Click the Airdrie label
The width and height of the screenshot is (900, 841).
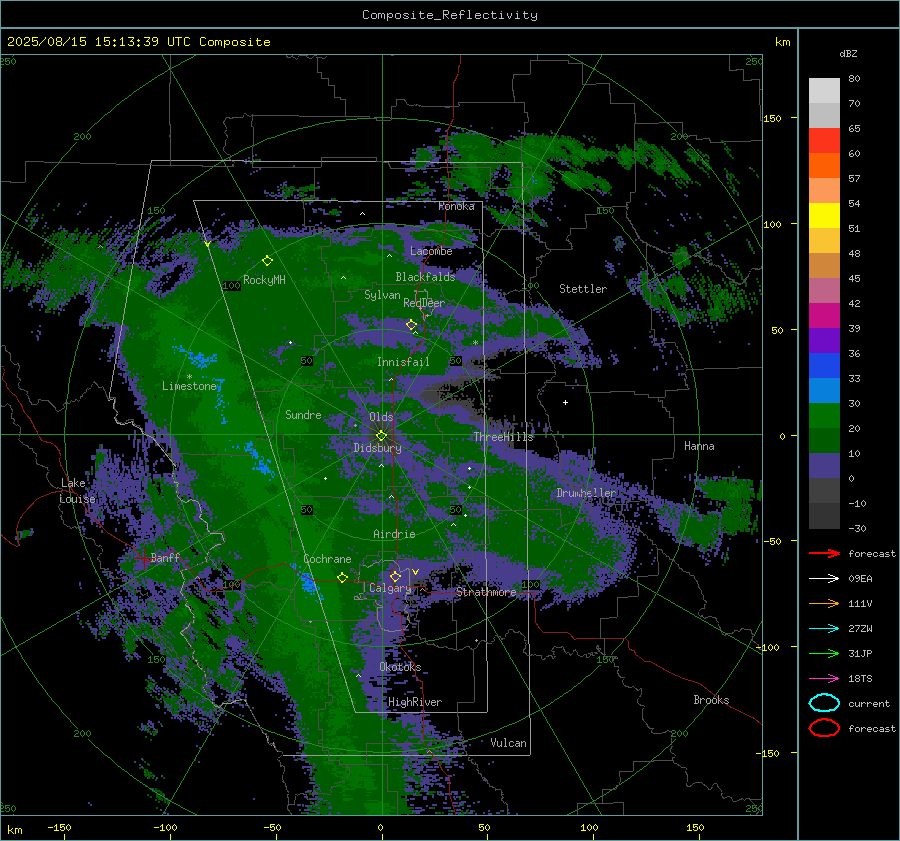point(394,534)
